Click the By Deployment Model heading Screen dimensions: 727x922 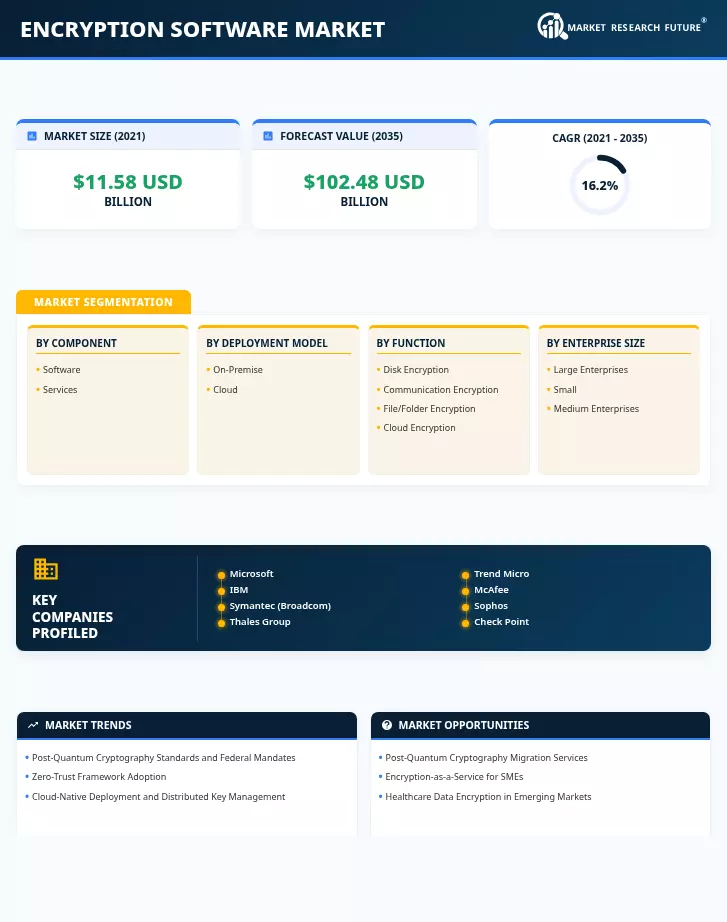click(x=266, y=343)
